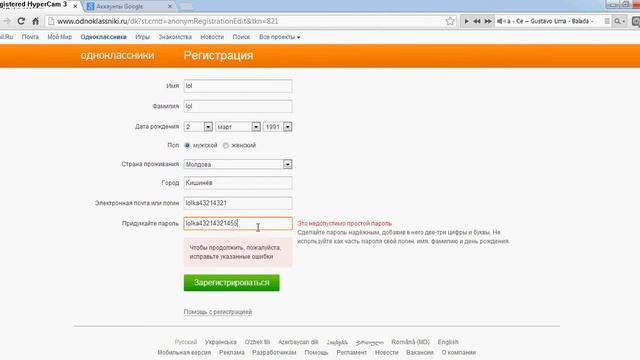Close the HyperCam tab
Viewport: 640px width, 360px height.
(x=75, y=6)
